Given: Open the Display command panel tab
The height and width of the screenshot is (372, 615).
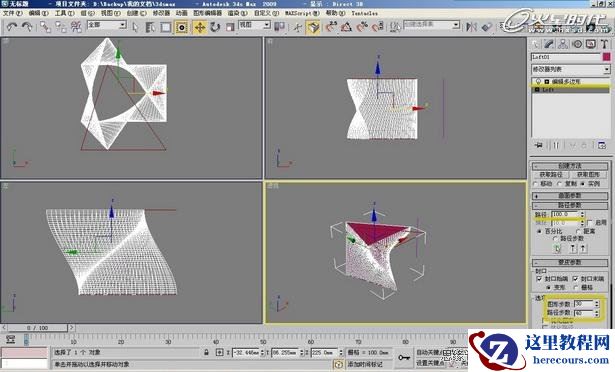Looking at the screenshot, I should point(591,44).
